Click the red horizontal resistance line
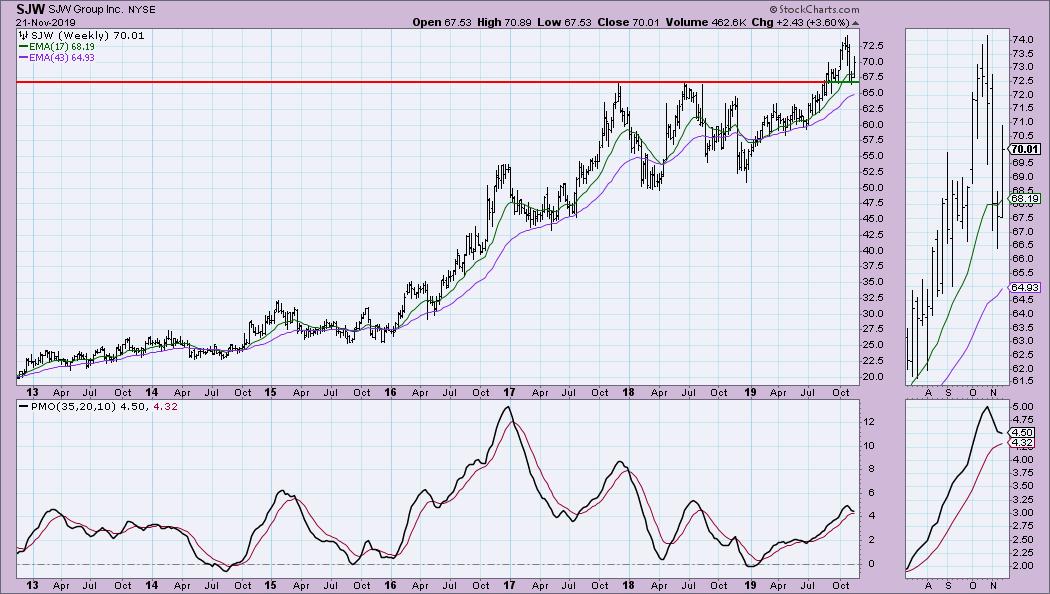Viewport: 1050px width, 594px height. tap(300, 82)
